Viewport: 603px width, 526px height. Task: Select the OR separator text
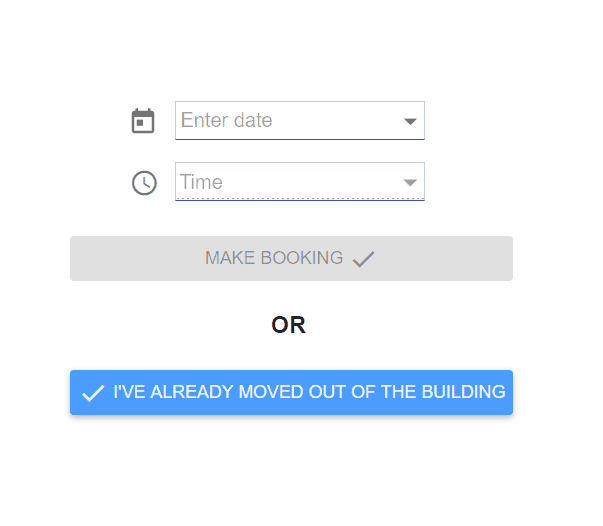click(288, 325)
